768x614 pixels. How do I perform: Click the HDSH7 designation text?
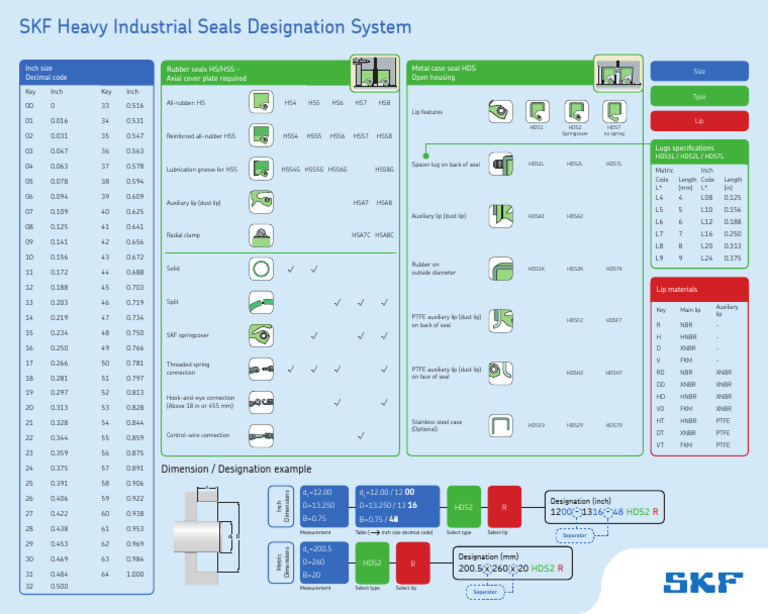tap(614, 373)
